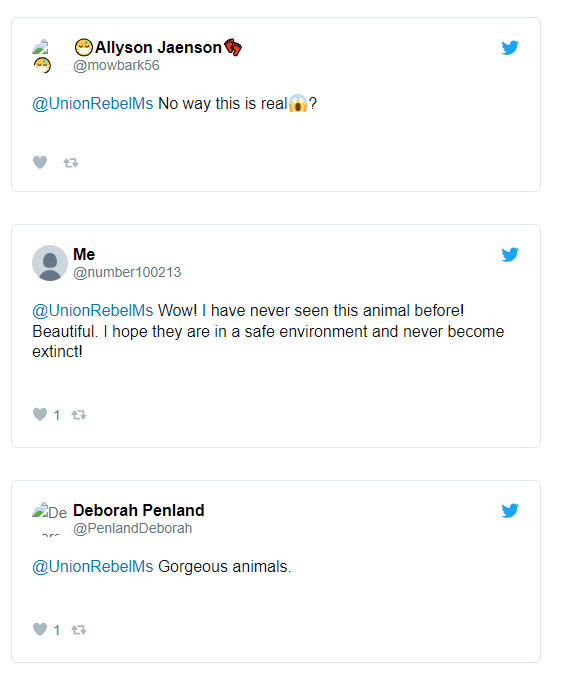This screenshot has height=687, width=565.
Task: Like Deborah Penland's Gorgeous animals tweet
Action: [40, 630]
